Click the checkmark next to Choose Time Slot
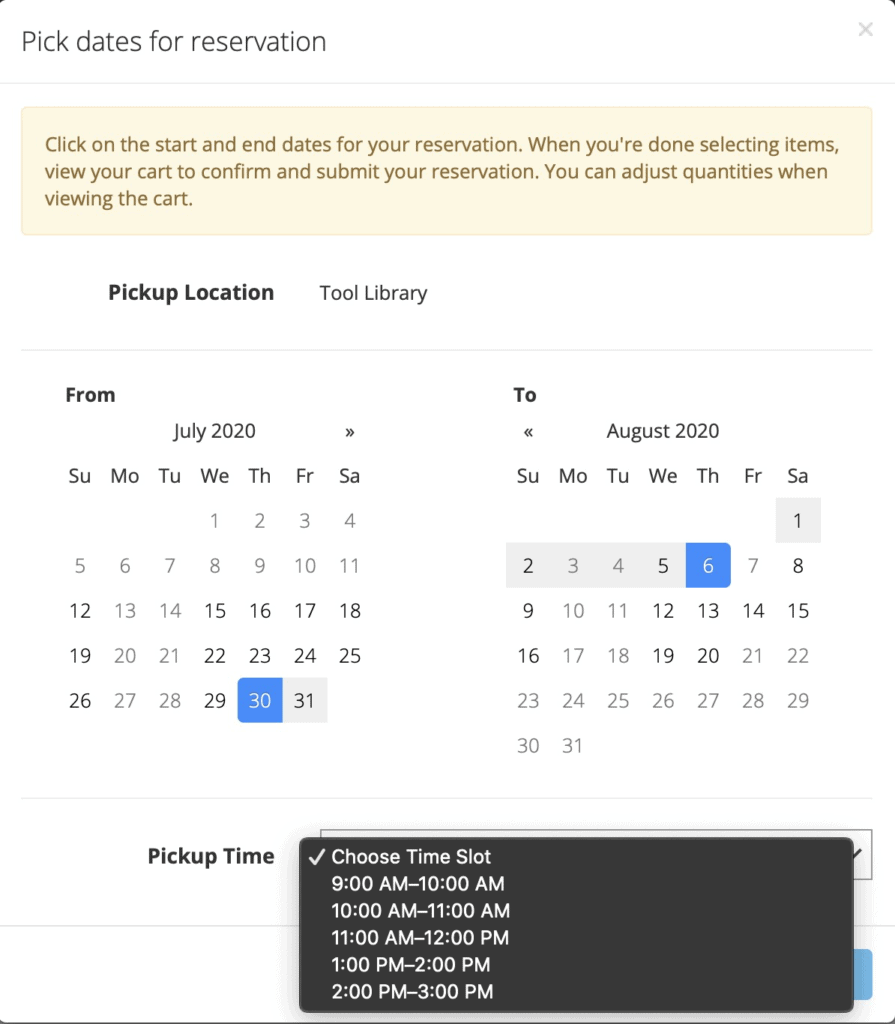The width and height of the screenshot is (895, 1024). click(318, 856)
